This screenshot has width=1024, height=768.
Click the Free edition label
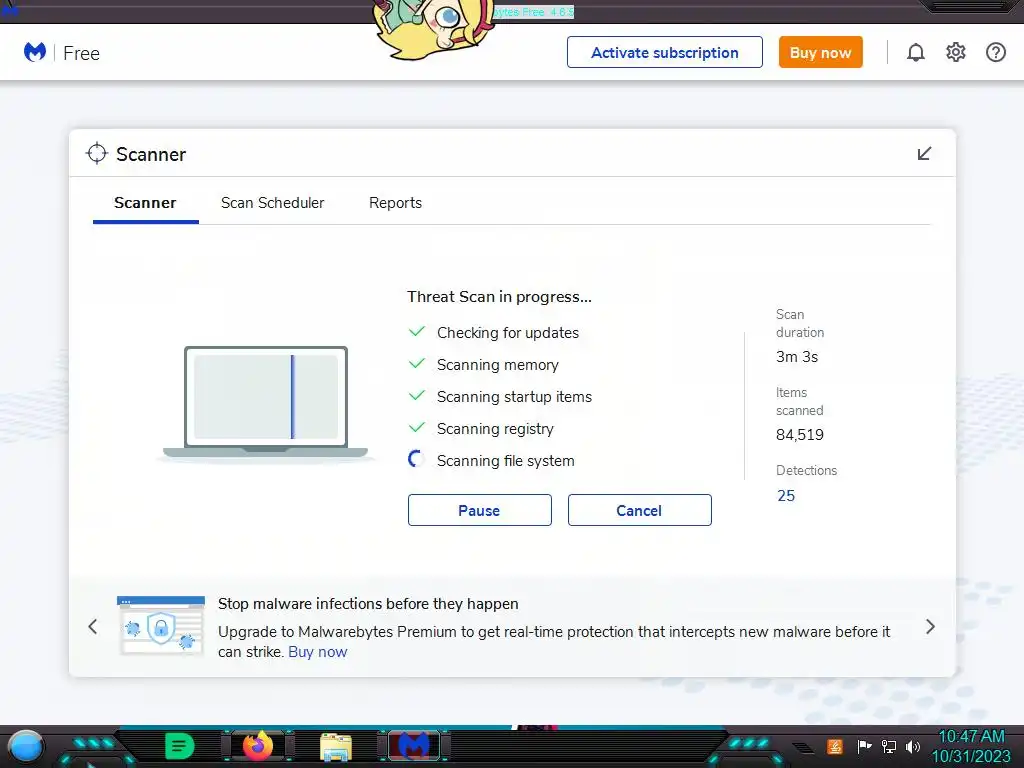click(x=82, y=53)
